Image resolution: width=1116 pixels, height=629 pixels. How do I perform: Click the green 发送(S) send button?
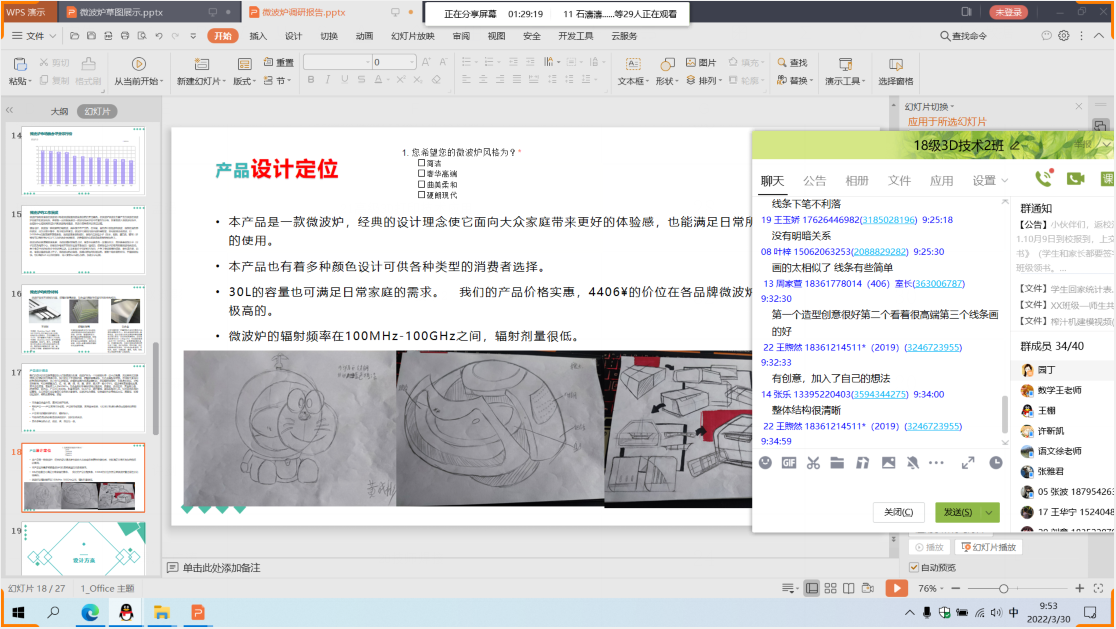[x=958, y=512]
